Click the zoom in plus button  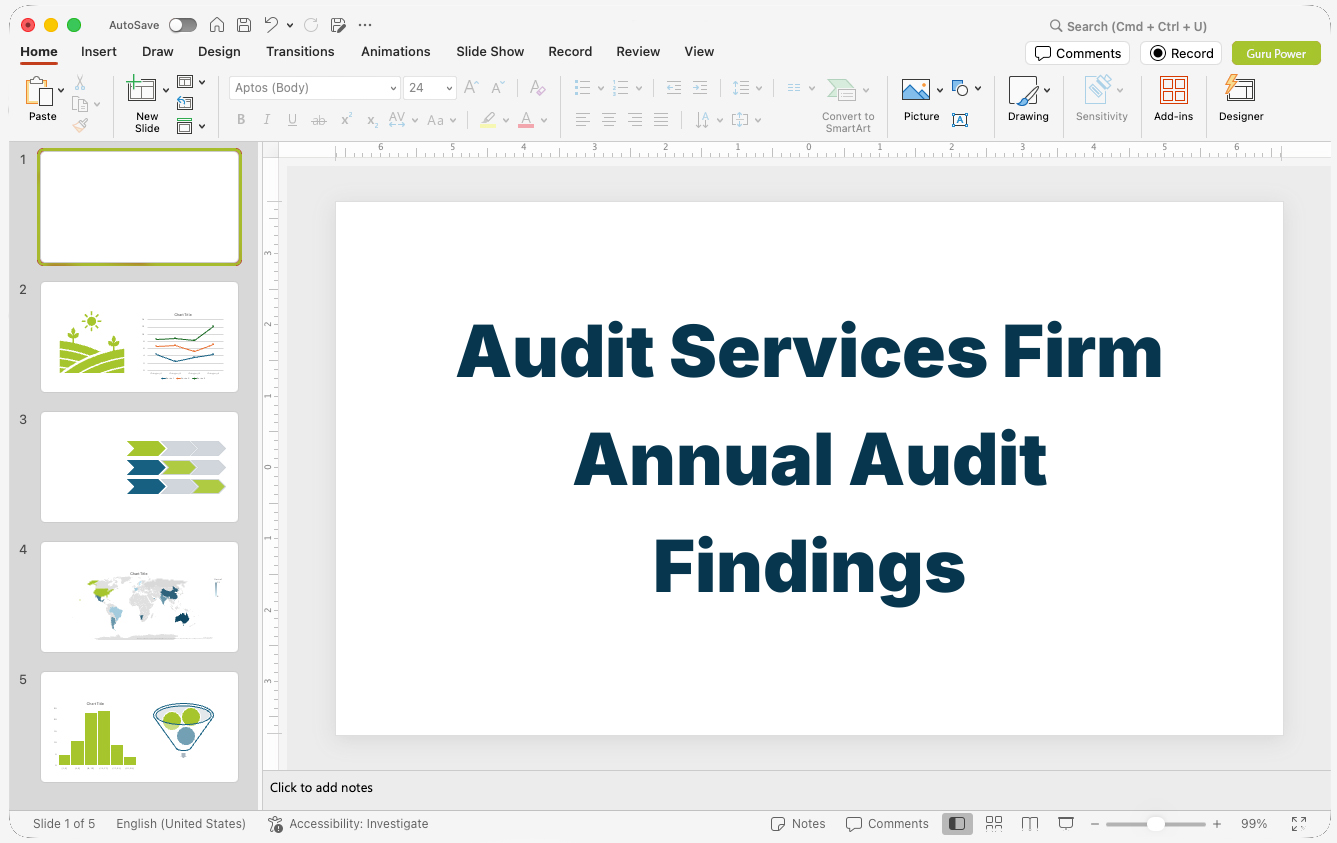point(1217,824)
